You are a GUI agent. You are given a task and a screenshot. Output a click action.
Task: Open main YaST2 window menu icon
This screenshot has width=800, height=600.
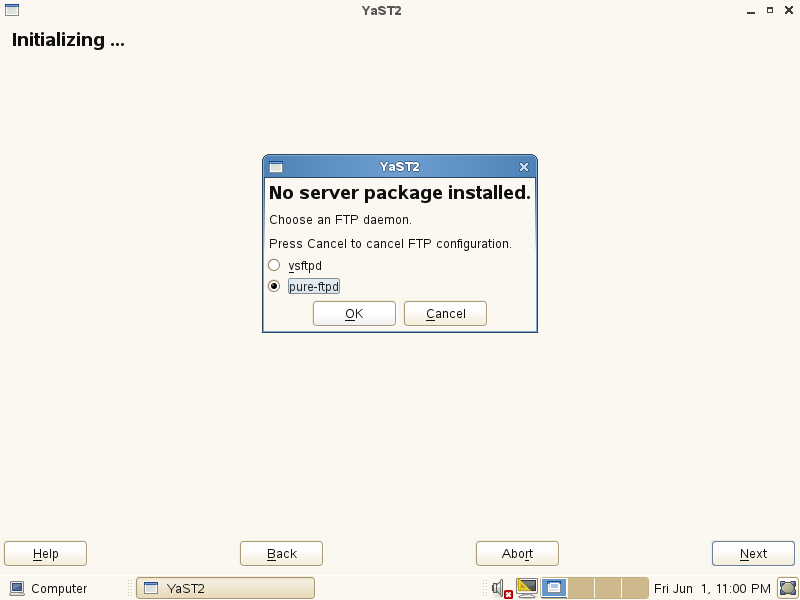tap(12, 10)
